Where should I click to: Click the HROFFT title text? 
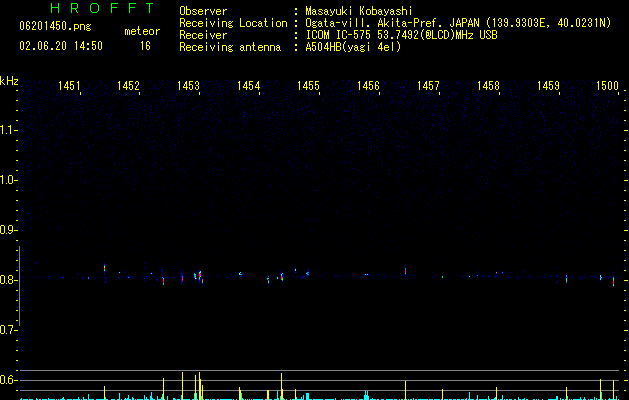[x=103, y=8]
